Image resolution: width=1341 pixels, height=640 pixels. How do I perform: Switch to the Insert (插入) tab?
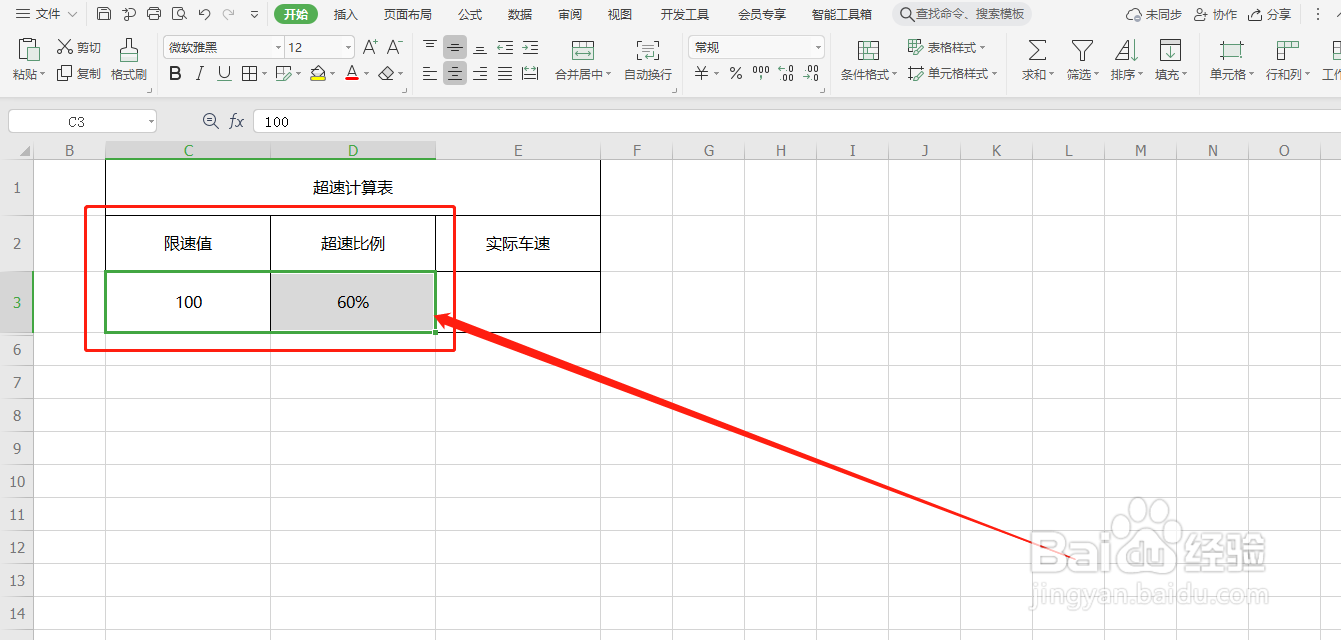(x=346, y=14)
